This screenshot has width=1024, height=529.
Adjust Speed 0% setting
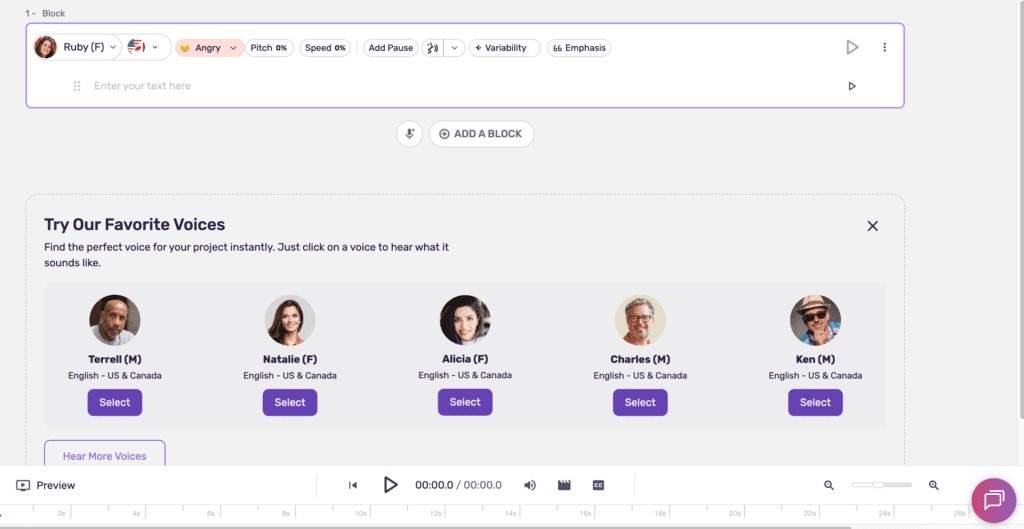click(x=325, y=48)
